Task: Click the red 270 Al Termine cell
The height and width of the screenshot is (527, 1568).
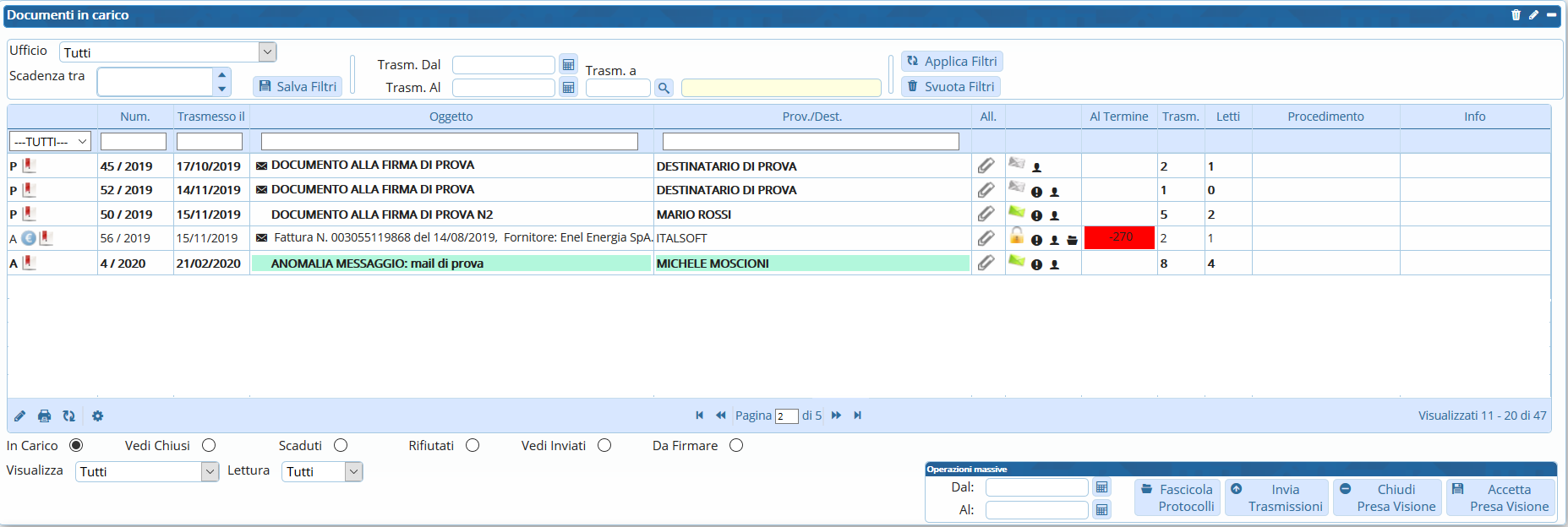Action: 1119,238
